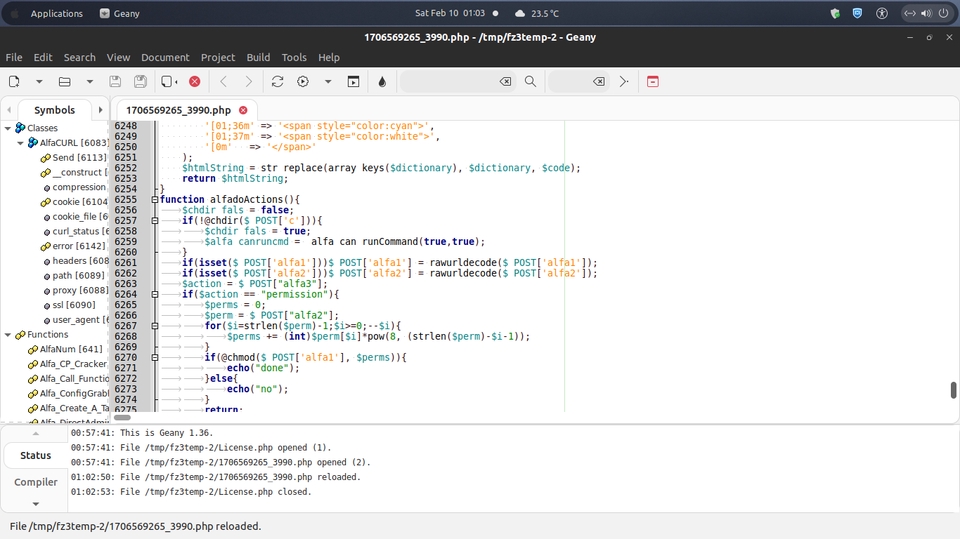Viewport: 960px width, 539px height.
Task: Open the Document menu
Action: pos(165,57)
